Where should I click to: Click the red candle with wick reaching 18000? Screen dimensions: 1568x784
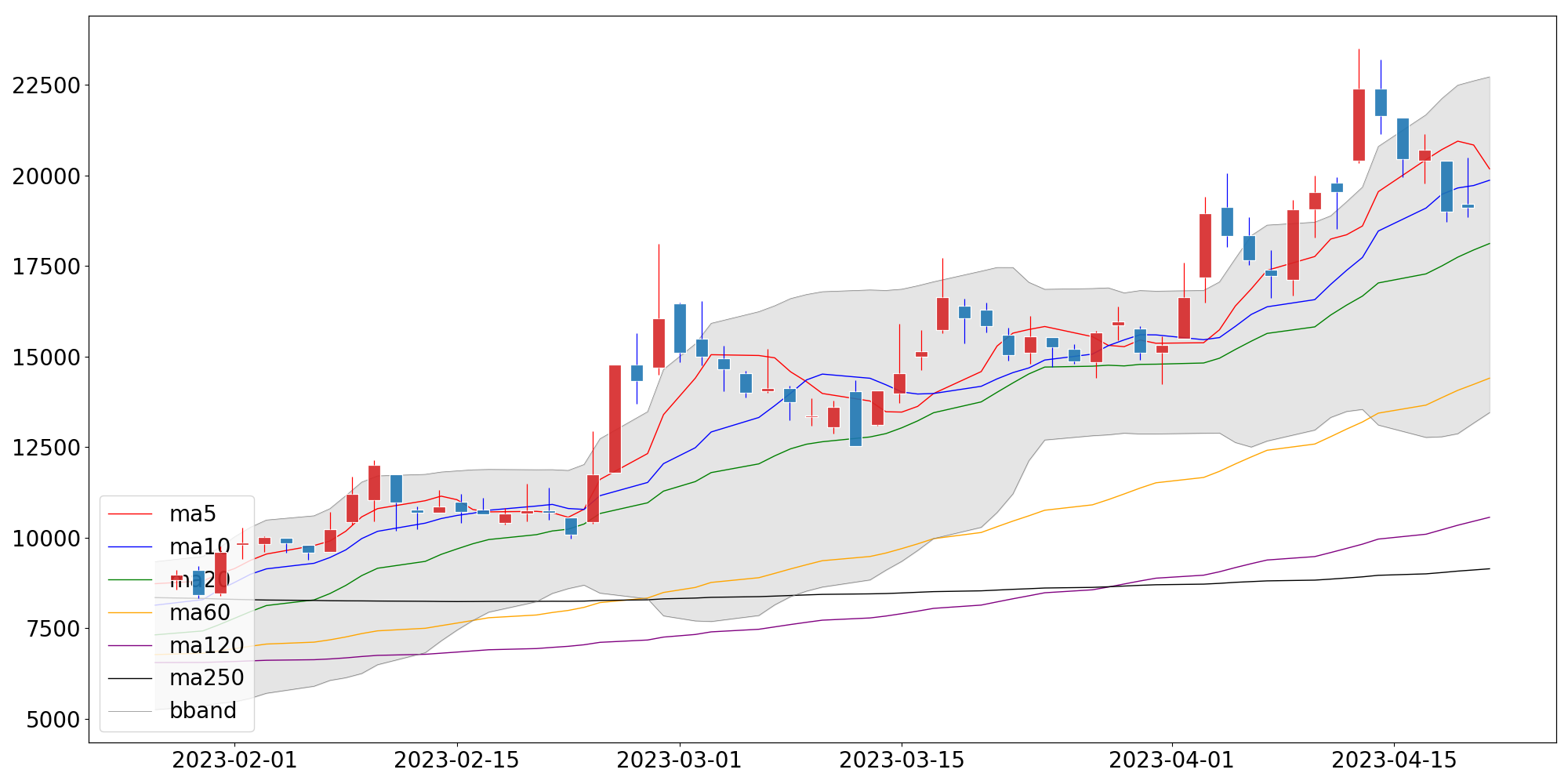[659, 343]
